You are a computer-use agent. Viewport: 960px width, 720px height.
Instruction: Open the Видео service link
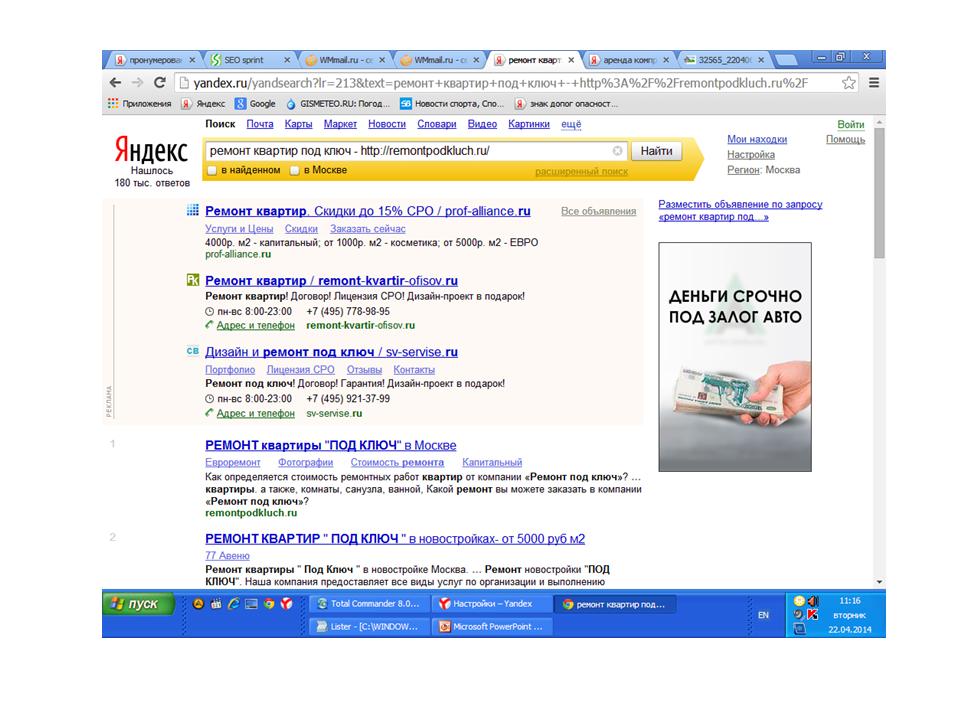pos(482,124)
